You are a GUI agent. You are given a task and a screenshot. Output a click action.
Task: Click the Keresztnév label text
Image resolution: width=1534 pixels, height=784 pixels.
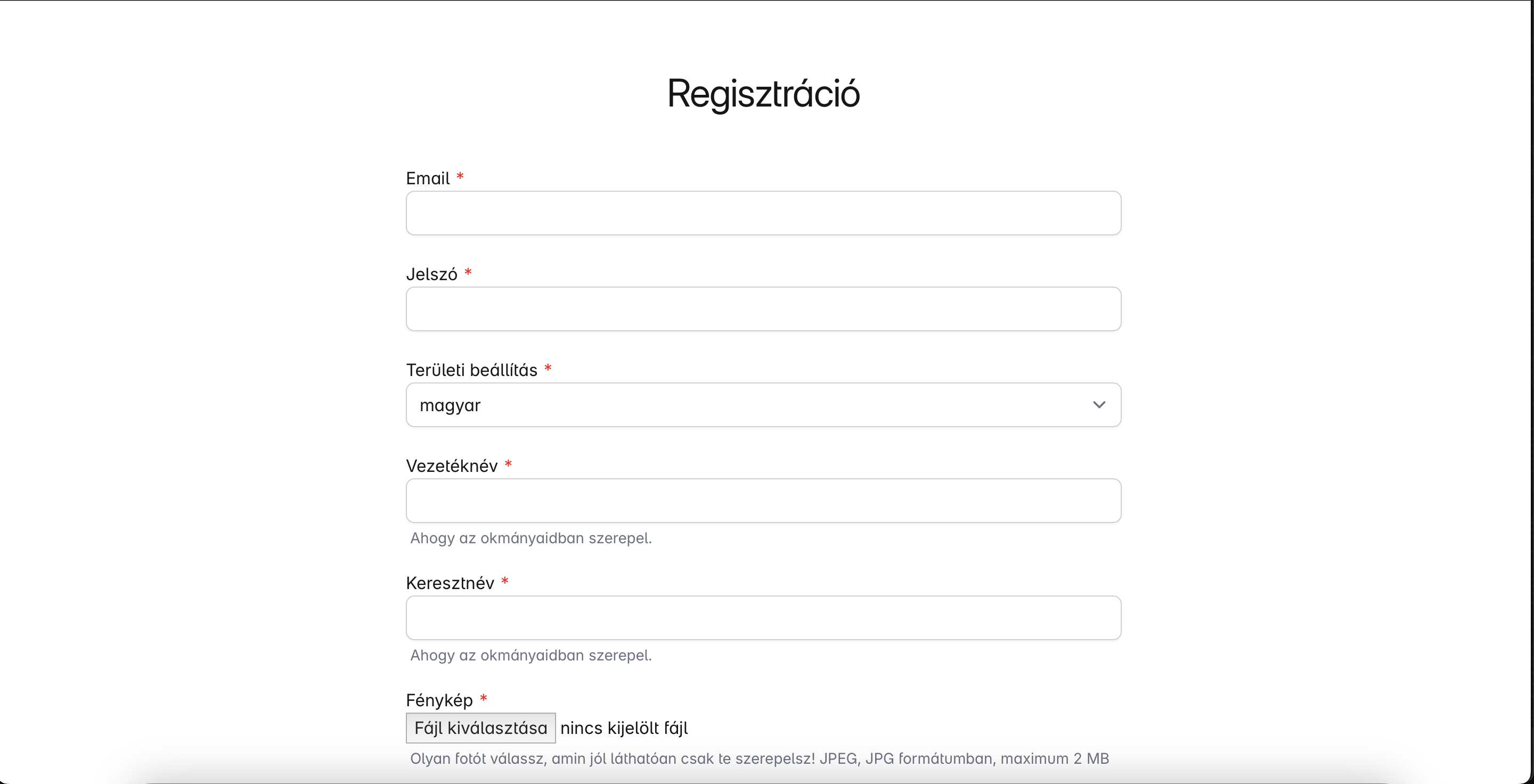[x=450, y=583]
